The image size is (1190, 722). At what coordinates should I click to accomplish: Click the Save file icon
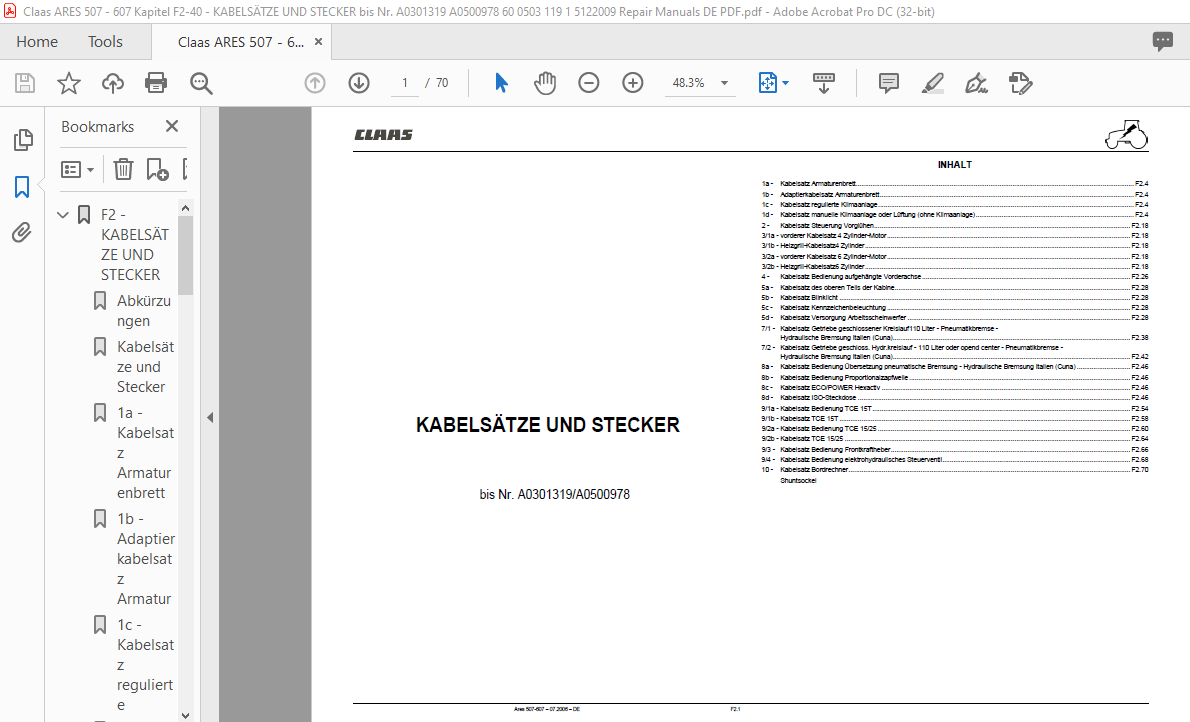[25, 83]
